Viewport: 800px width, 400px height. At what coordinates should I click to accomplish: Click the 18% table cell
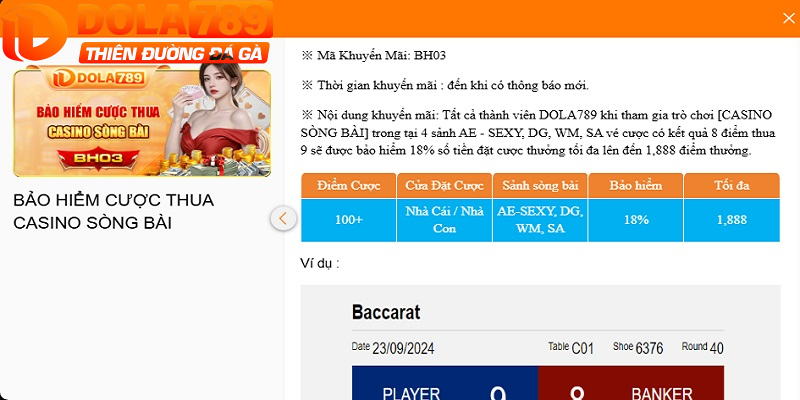(636, 220)
